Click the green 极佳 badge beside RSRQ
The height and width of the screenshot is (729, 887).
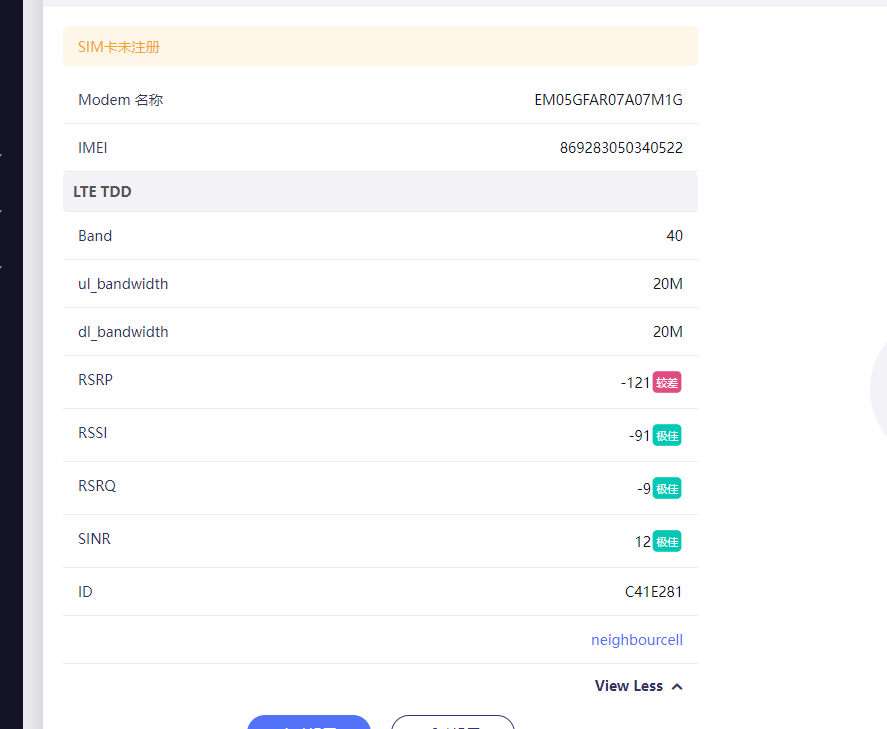[x=667, y=488]
